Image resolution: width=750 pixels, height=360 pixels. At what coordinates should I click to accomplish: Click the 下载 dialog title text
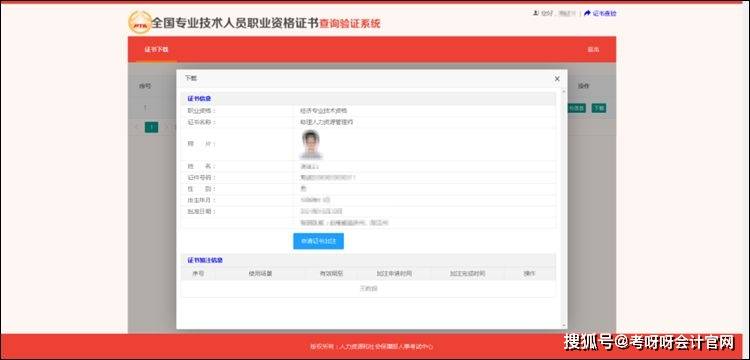tap(191, 78)
